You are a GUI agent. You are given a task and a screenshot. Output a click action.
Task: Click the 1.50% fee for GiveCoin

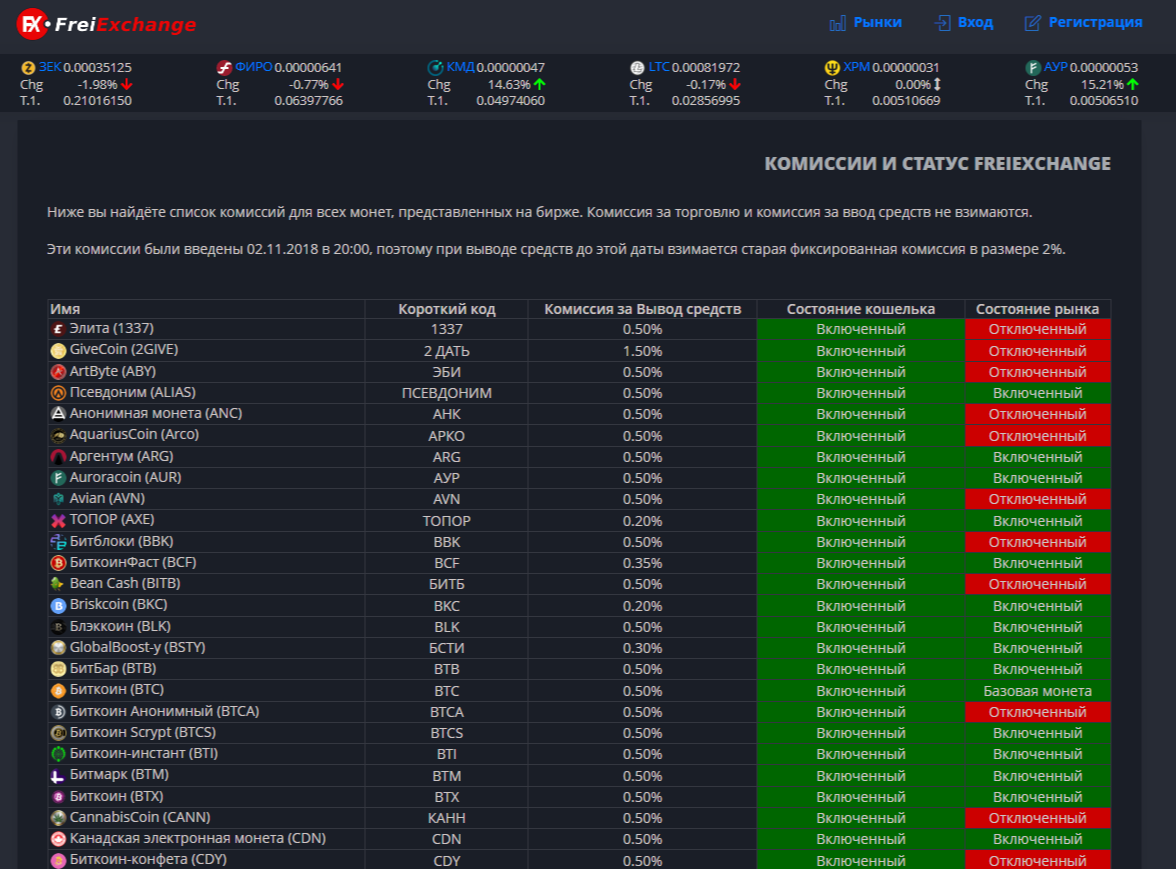coord(643,351)
